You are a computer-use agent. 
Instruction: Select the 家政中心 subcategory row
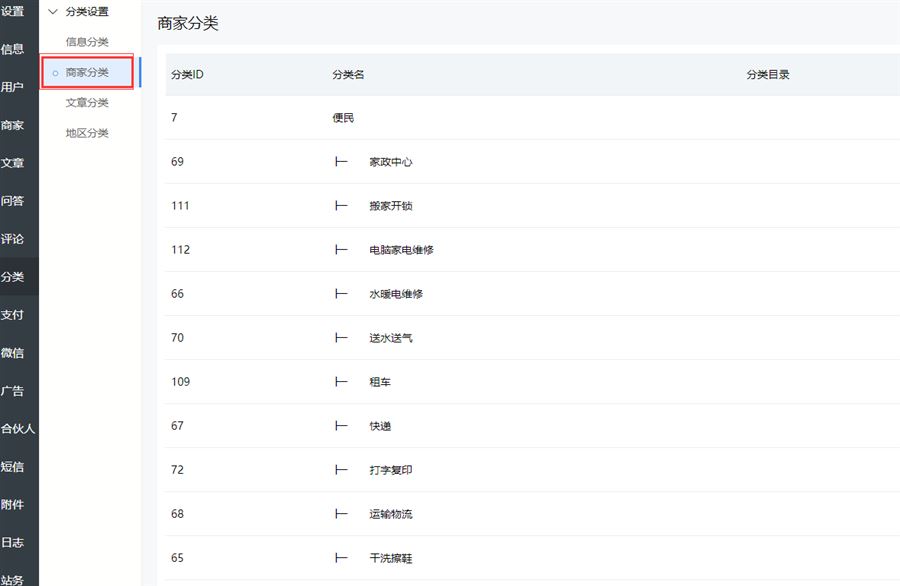390,162
